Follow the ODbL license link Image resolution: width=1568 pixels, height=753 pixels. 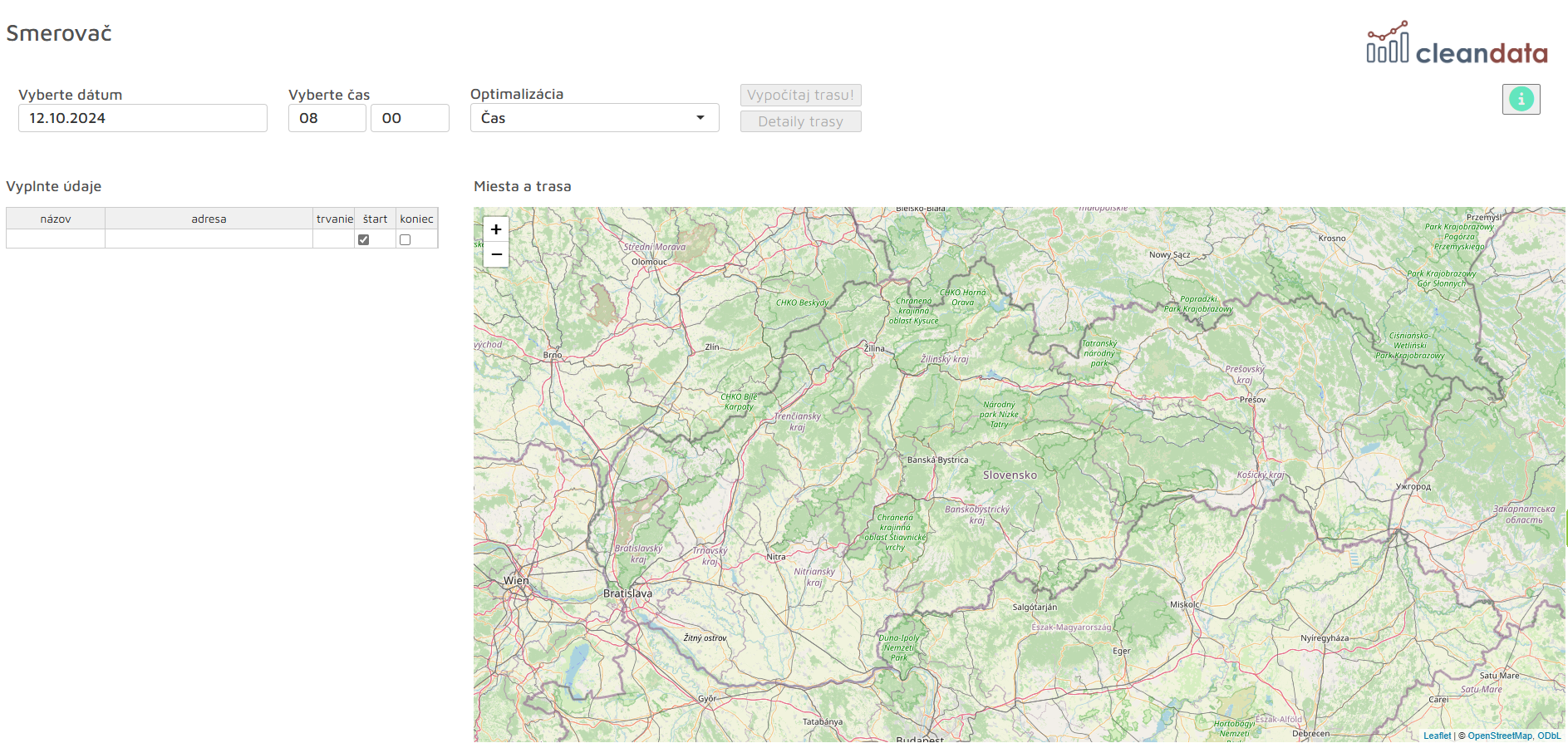(x=1549, y=736)
